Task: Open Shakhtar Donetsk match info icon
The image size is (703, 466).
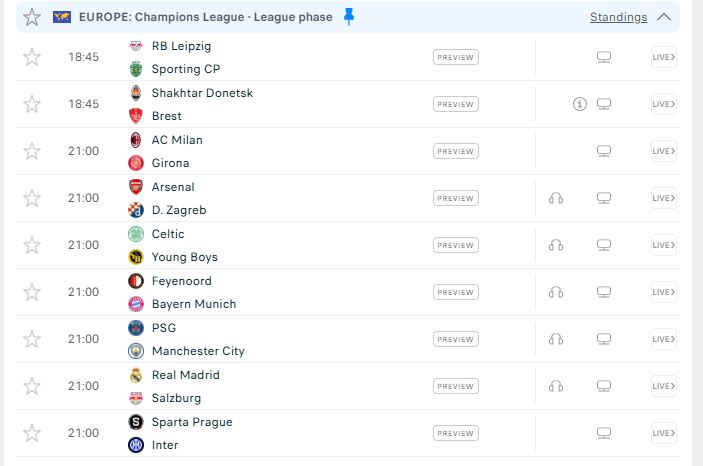Action: (579, 104)
